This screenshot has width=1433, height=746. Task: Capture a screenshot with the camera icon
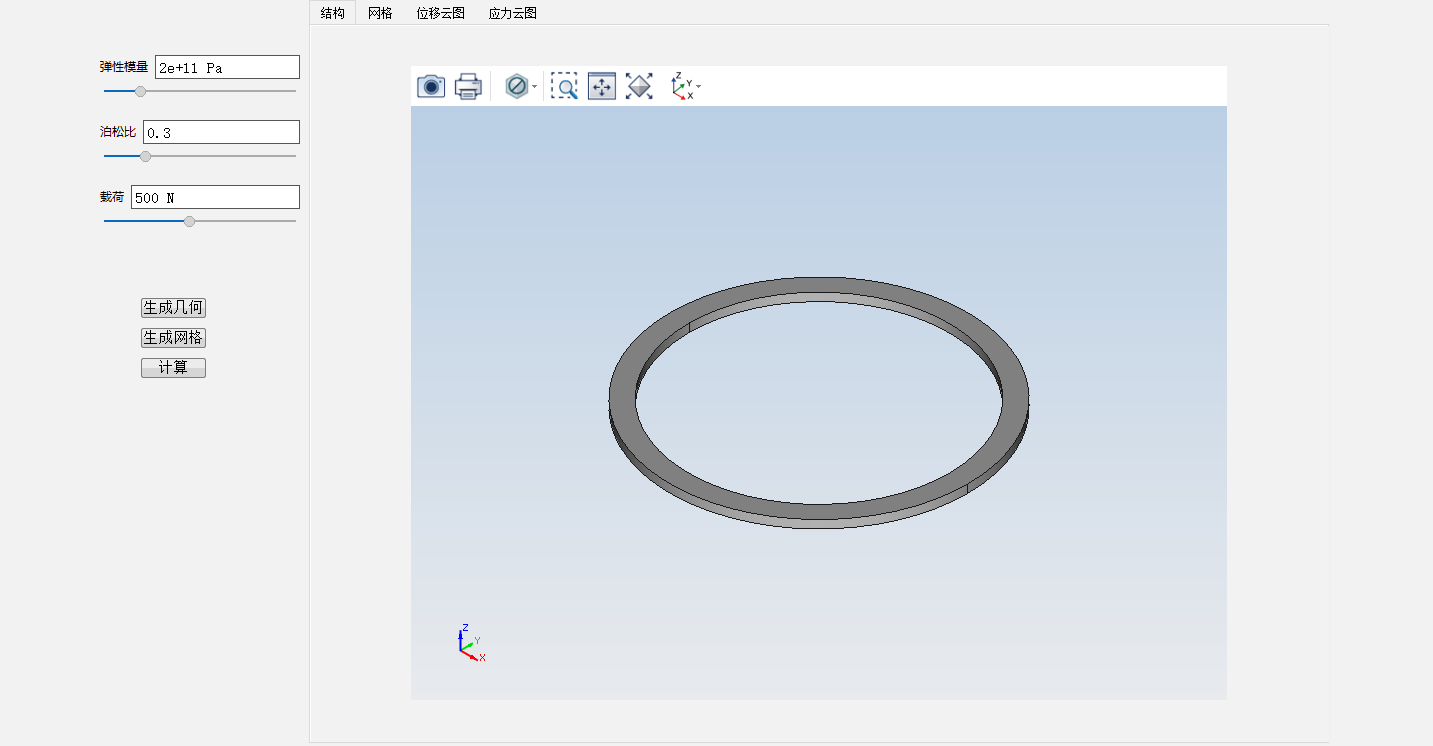[x=431, y=86]
